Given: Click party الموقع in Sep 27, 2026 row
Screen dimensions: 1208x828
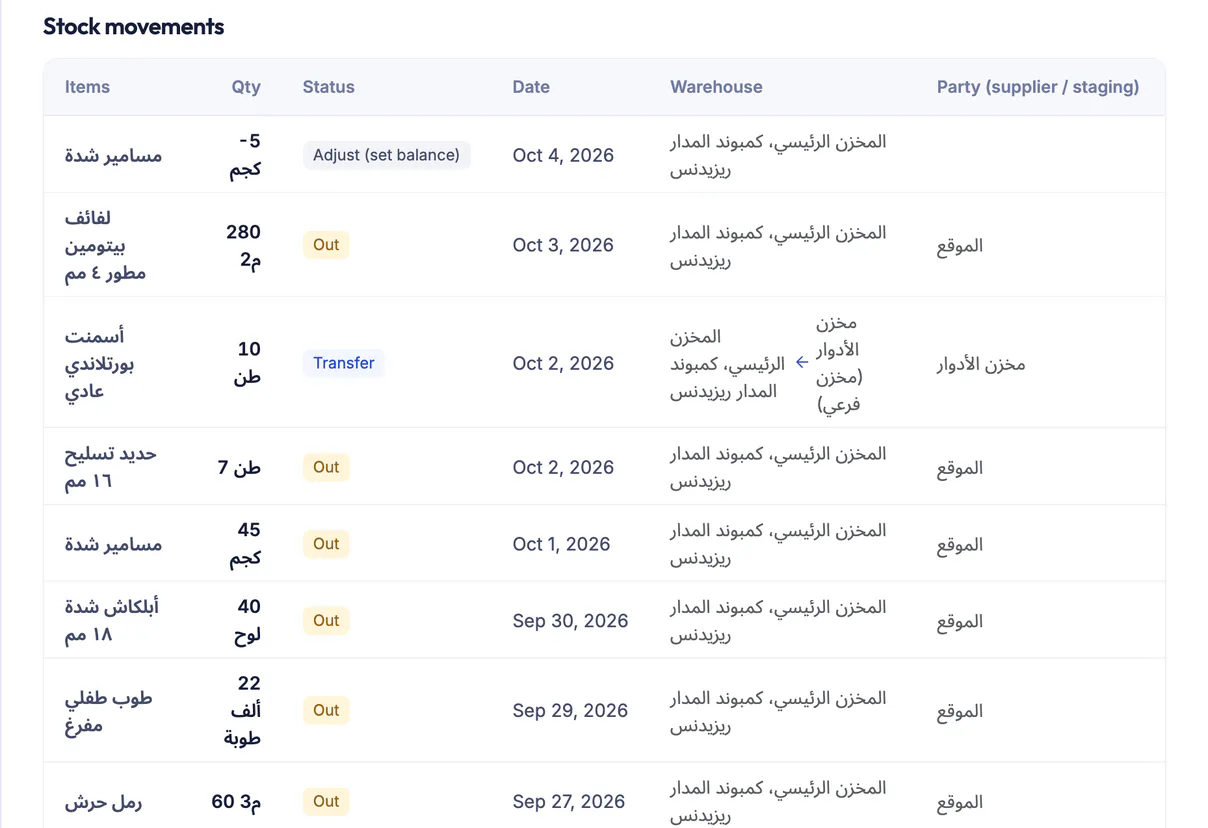Looking at the screenshot, I should pos(960,802).
